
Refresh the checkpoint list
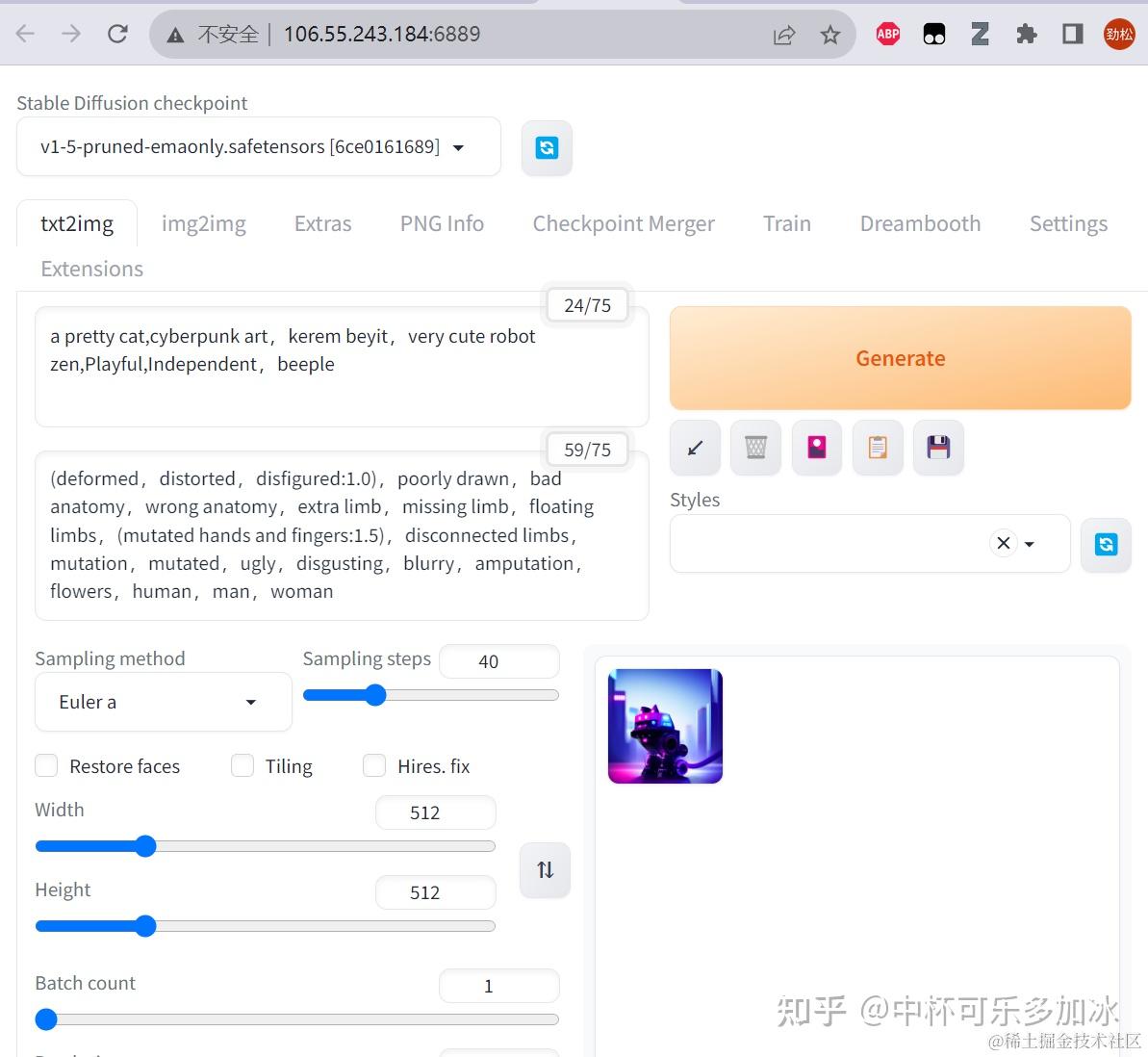[546, 147]
